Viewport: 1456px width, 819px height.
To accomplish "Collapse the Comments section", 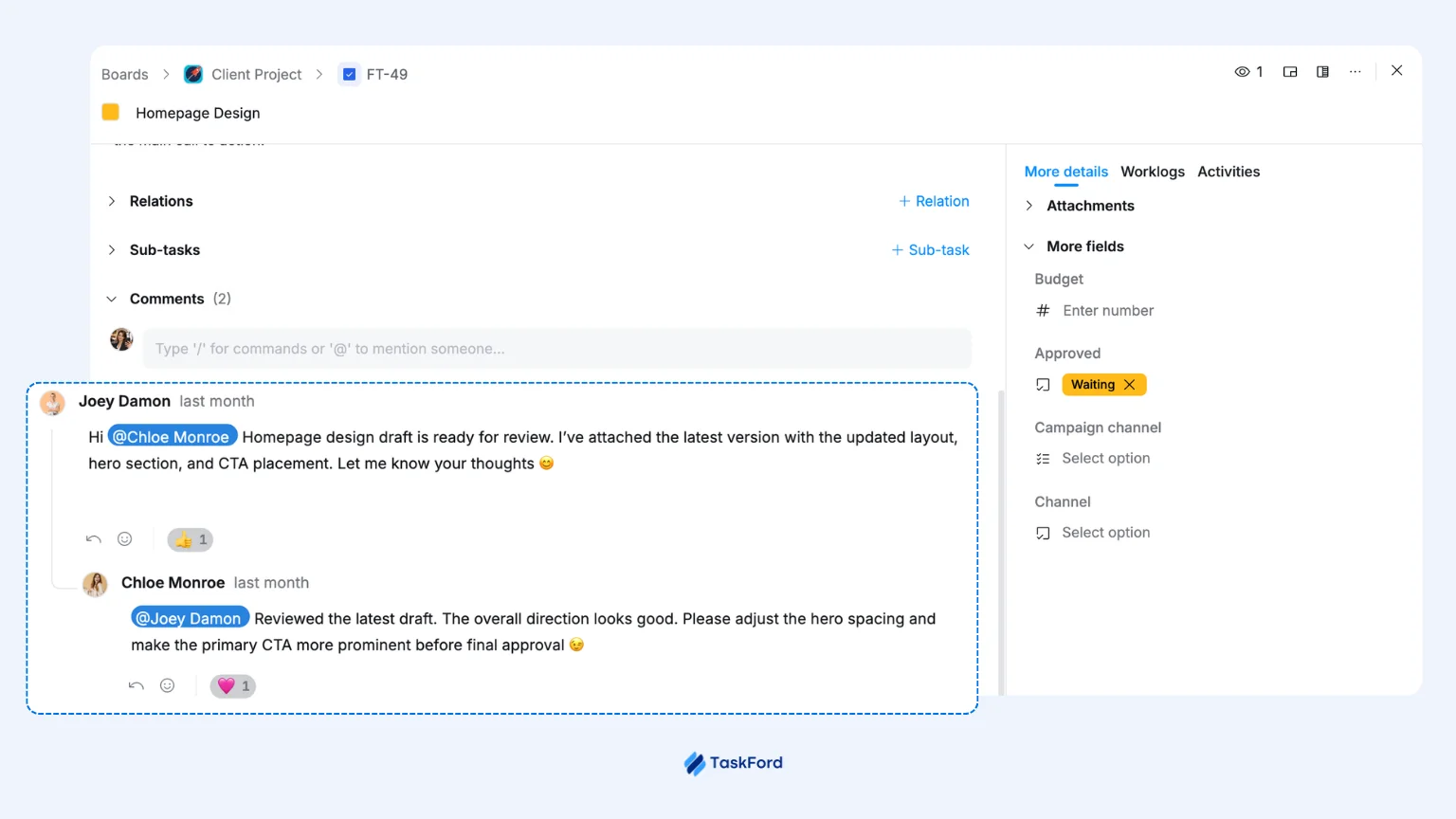I will pos(112,299).
